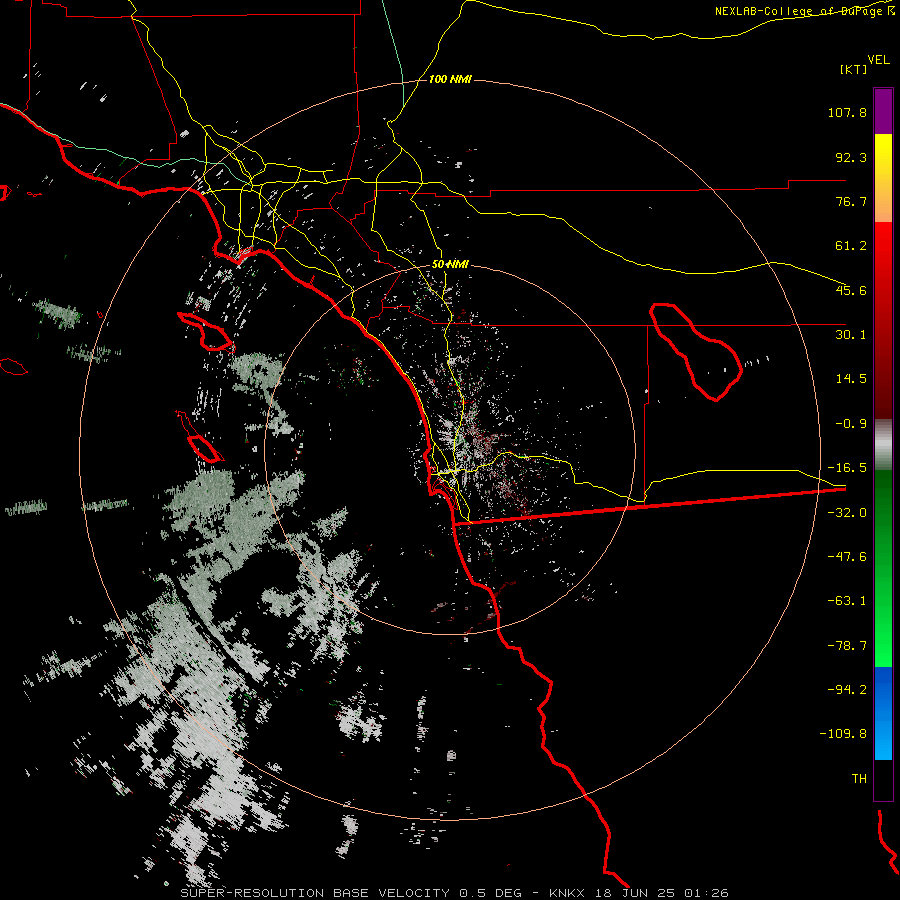Click the 30.1 legend value
Screen dimensions: 900x900
pyautogui.click(x=851, y=335)
